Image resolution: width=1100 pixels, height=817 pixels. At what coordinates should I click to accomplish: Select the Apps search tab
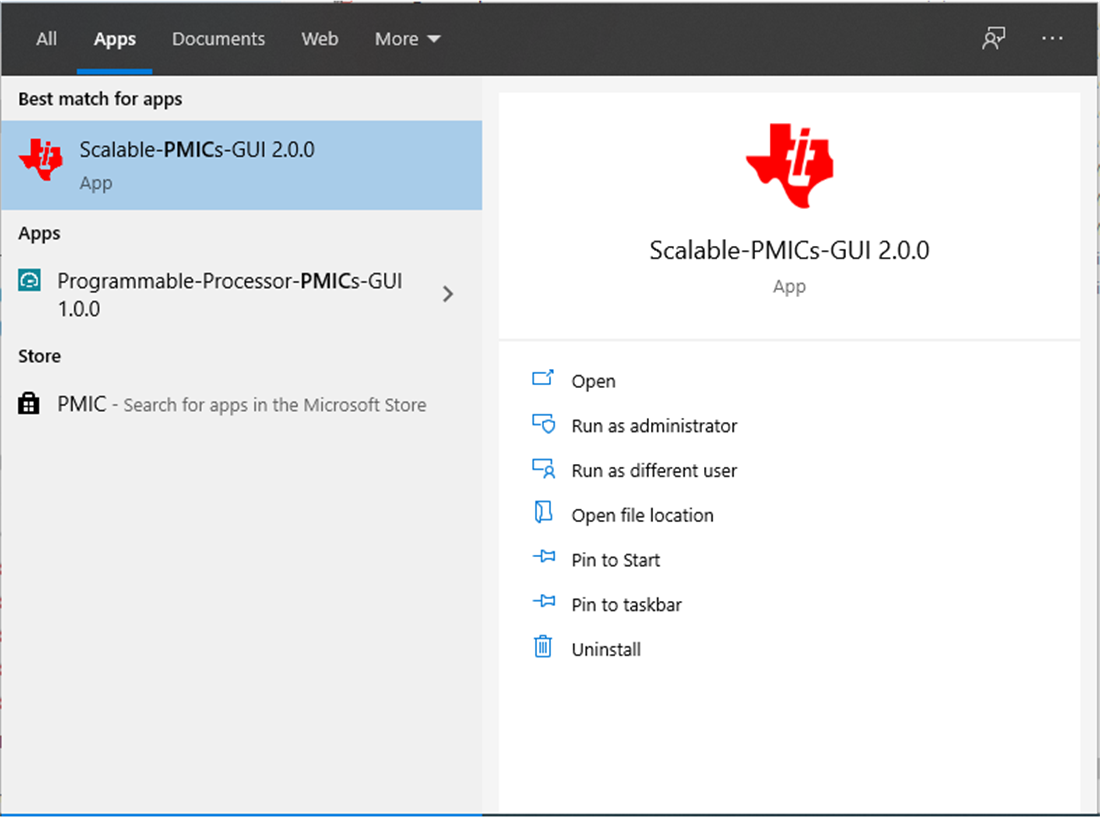115,39
